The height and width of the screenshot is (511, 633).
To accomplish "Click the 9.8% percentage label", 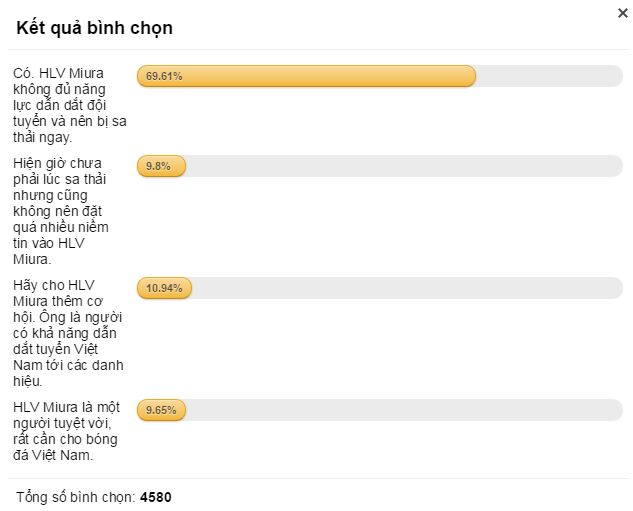I will pyautogui.click(x=158, y=166).
